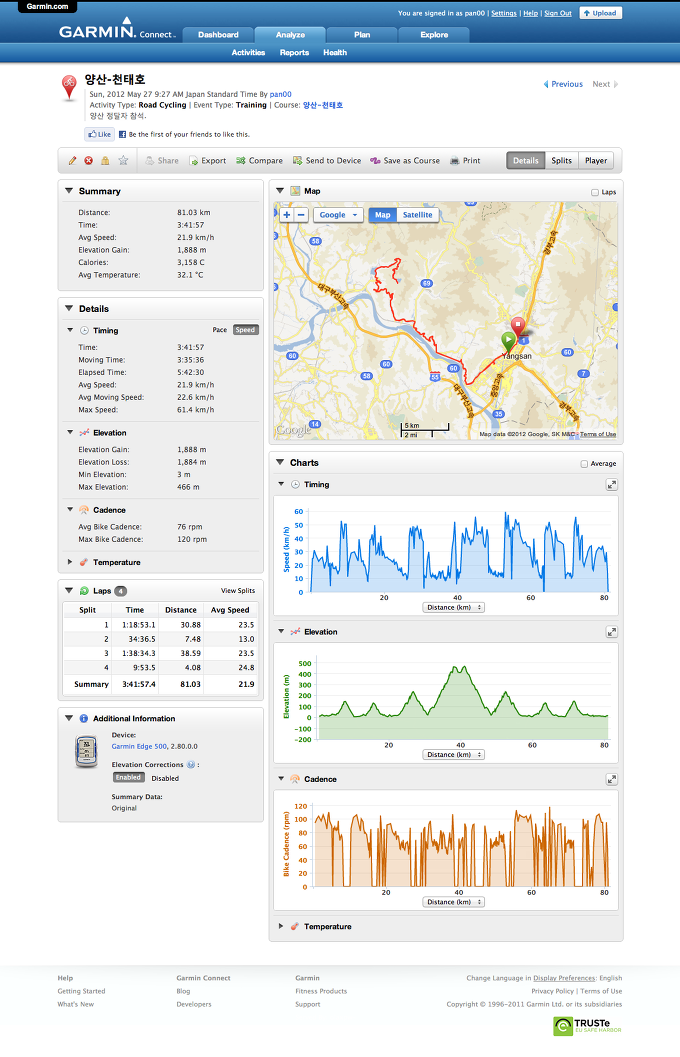Click the Elevation Corrections help icon
This screenshot has height=1057, width=680.
191,764
